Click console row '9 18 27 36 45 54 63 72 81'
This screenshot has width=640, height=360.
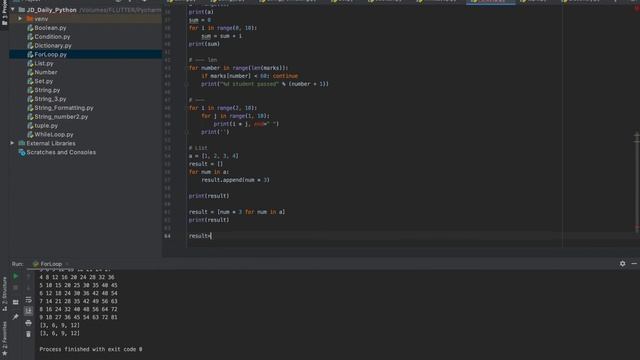[x=78, y=317]
